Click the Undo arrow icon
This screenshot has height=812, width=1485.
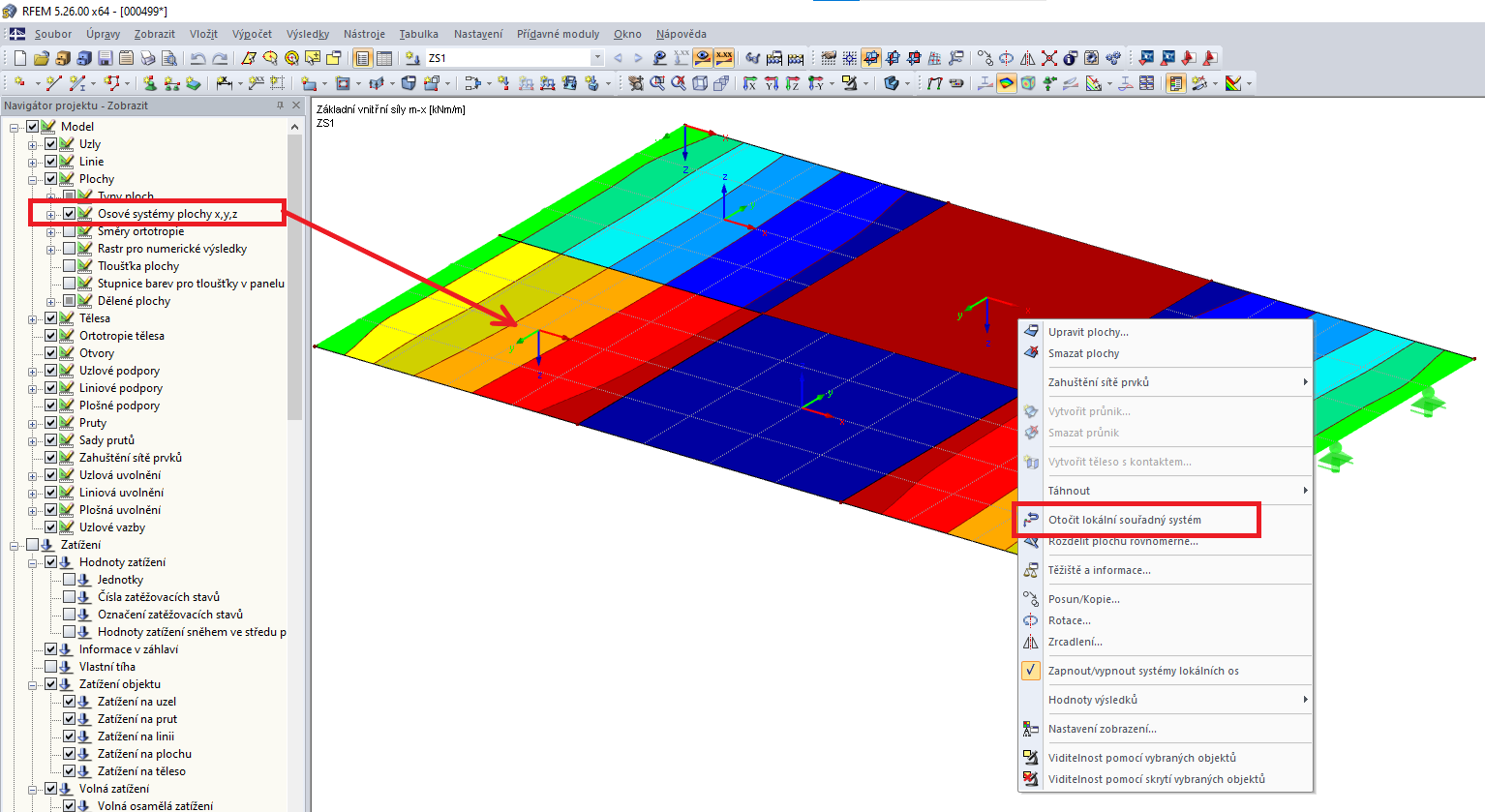tap(197, 58)
